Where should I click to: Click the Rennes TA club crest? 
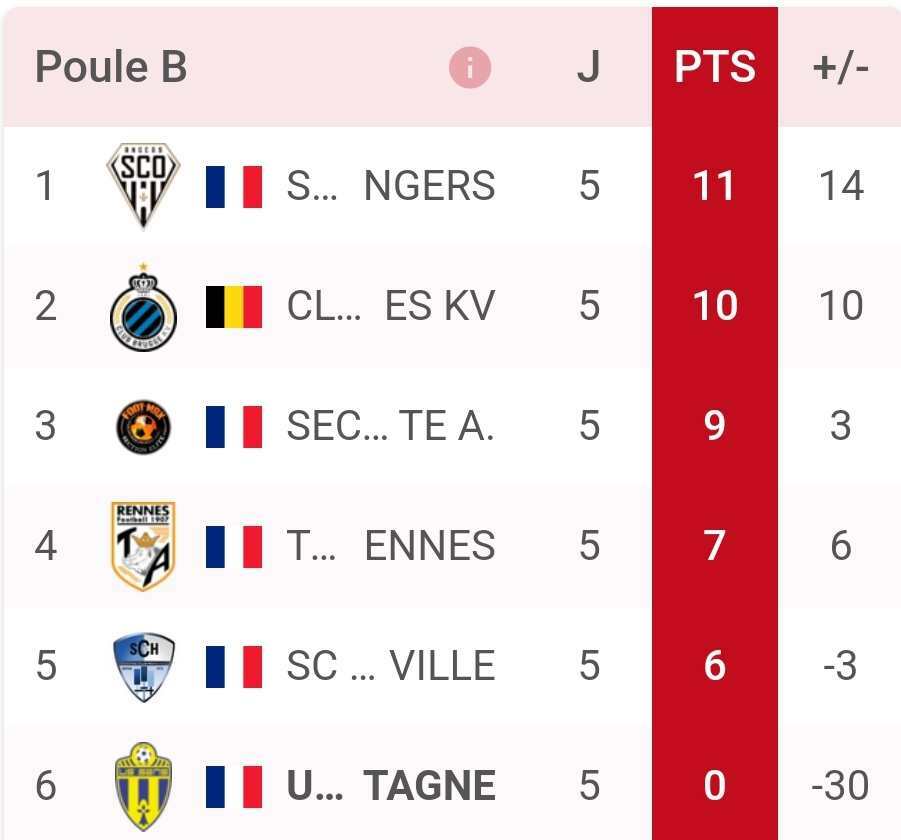(143, 546)
